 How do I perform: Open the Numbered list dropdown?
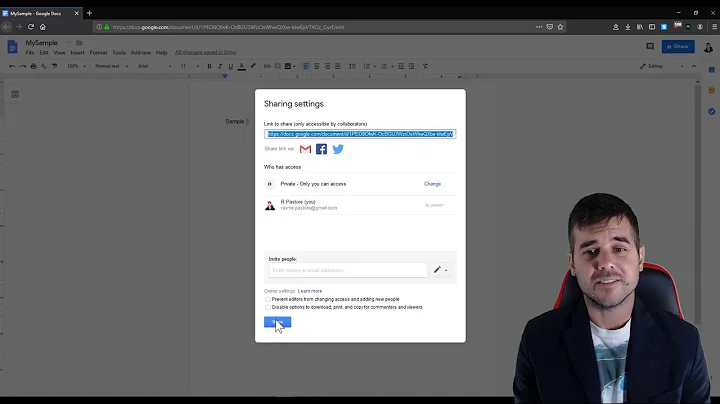pyautogui.click(x=369, y=66)
